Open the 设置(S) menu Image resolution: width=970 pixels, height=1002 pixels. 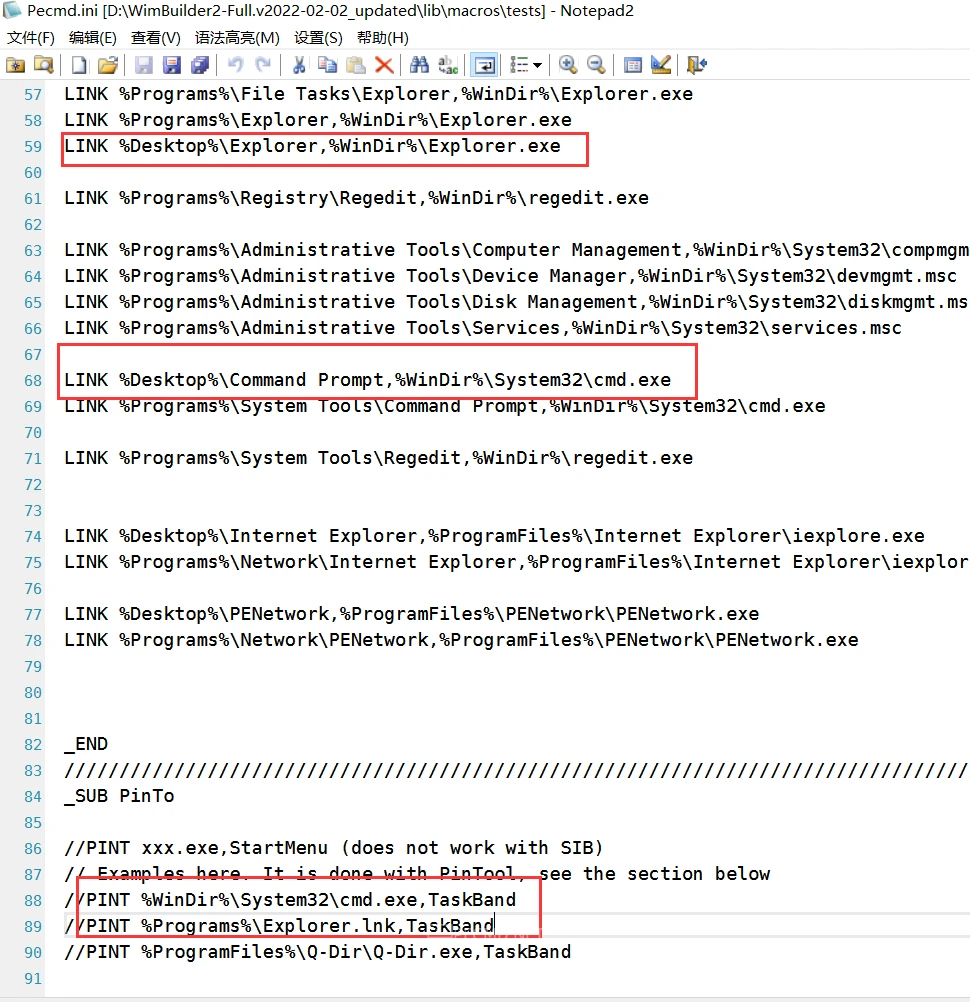[x=318, y=38]
